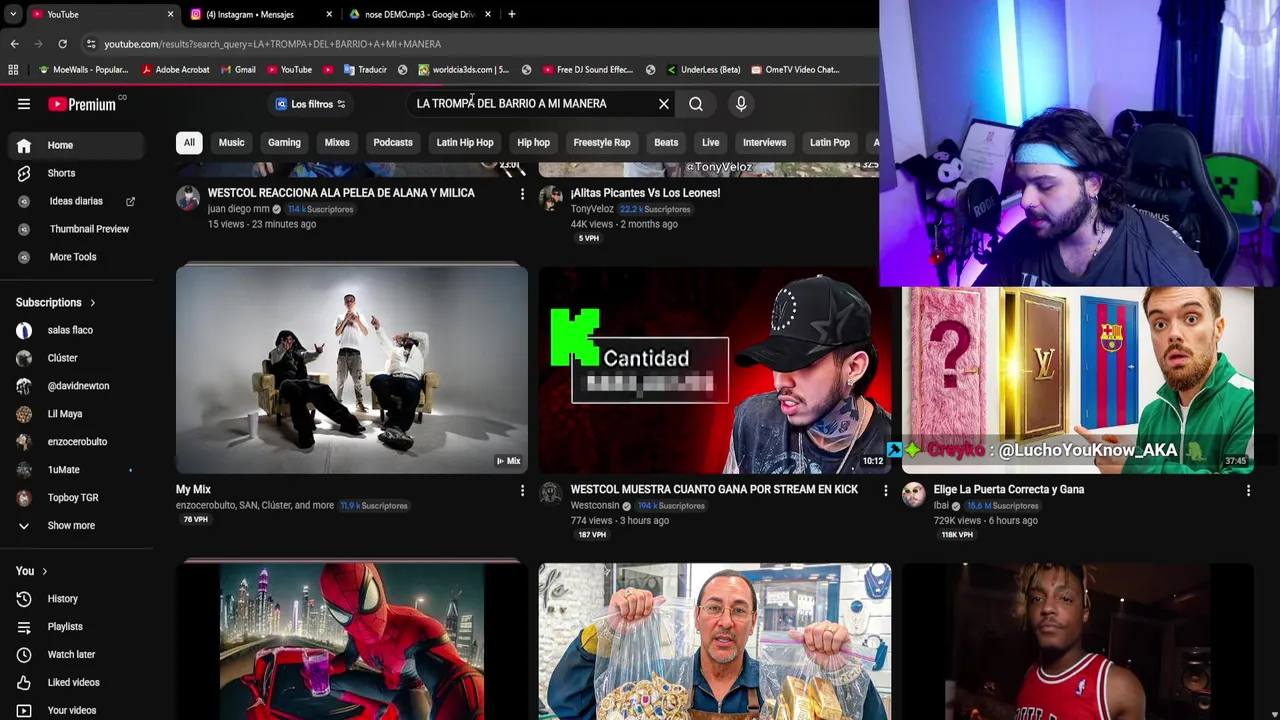Screen dimensions: 1280x720
Task: Open salas flaco subscription channel
Action: pyautogui.click(x=76, y=330)
